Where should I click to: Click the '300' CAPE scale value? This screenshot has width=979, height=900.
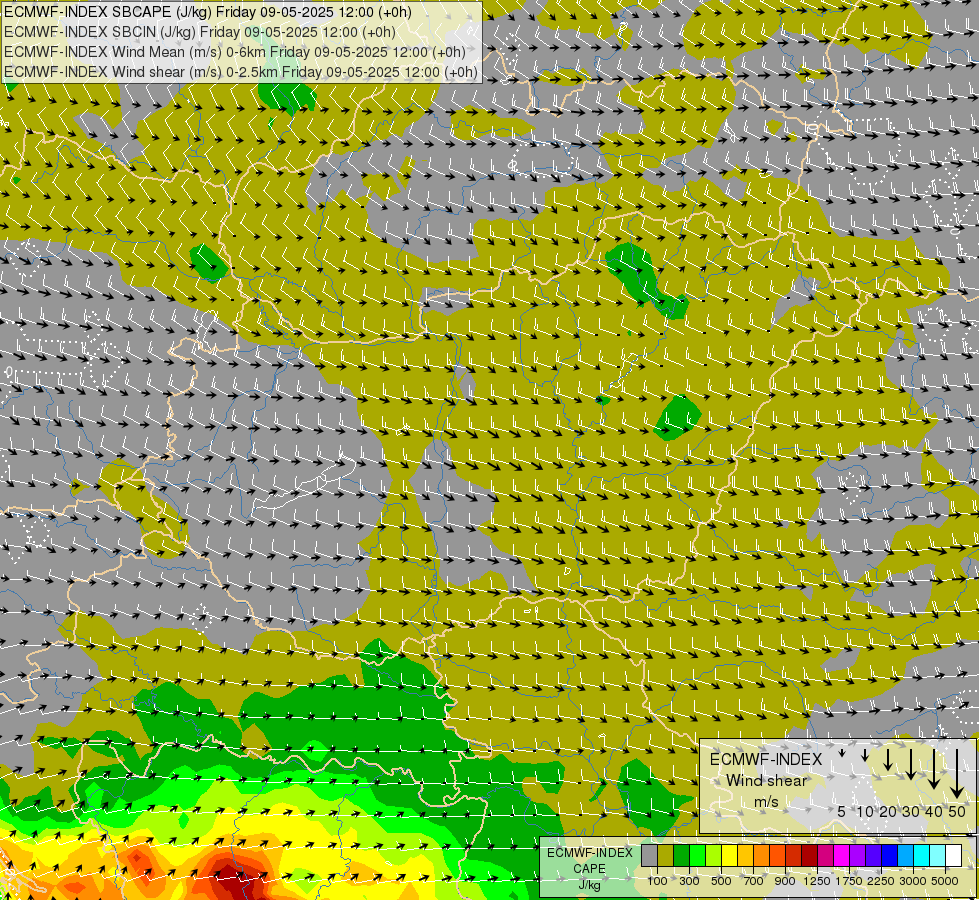click(x=689, y=881)
